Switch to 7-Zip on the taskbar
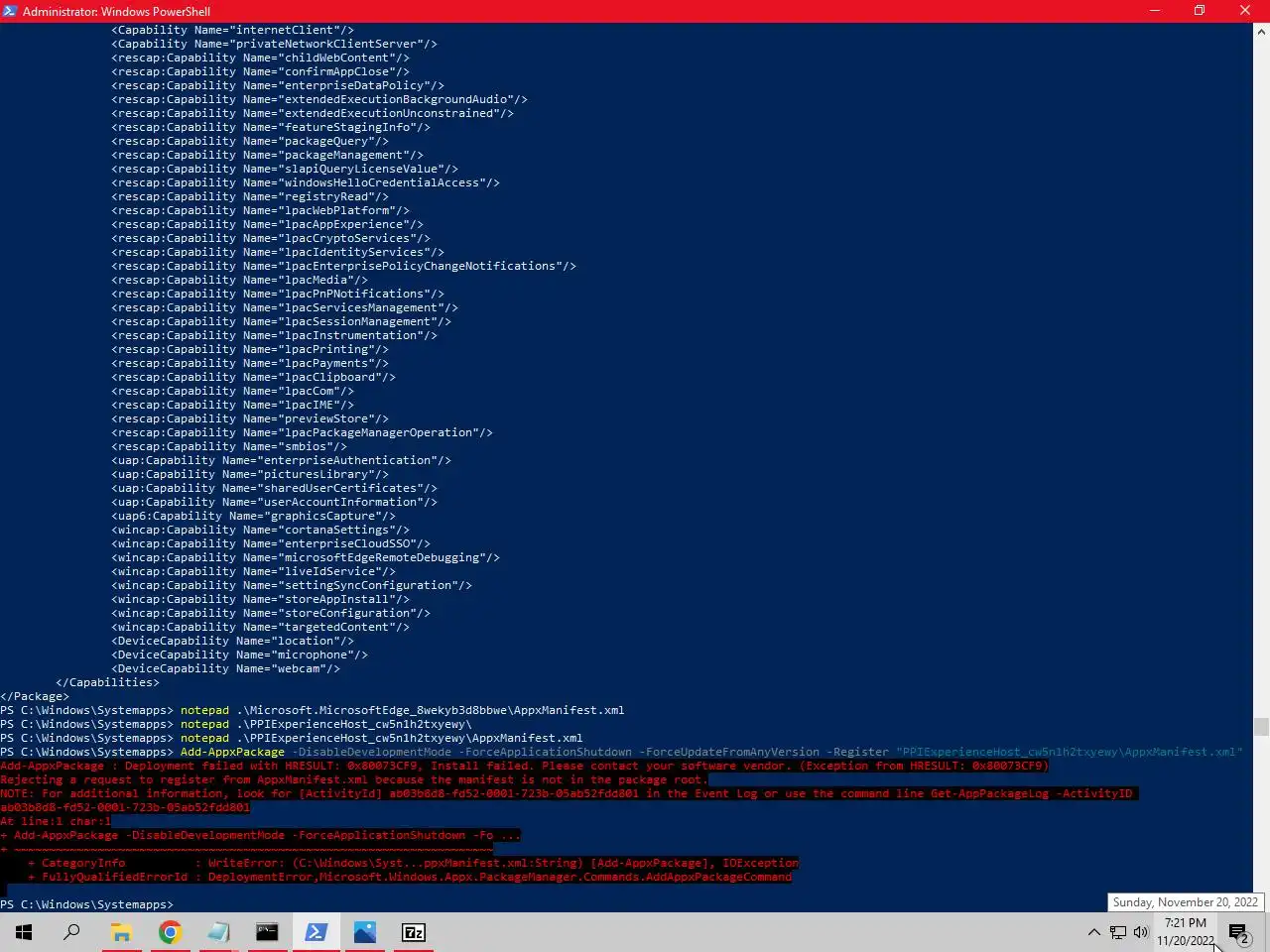The width and height of the screenshot is (1270, 952). [413, 932]
